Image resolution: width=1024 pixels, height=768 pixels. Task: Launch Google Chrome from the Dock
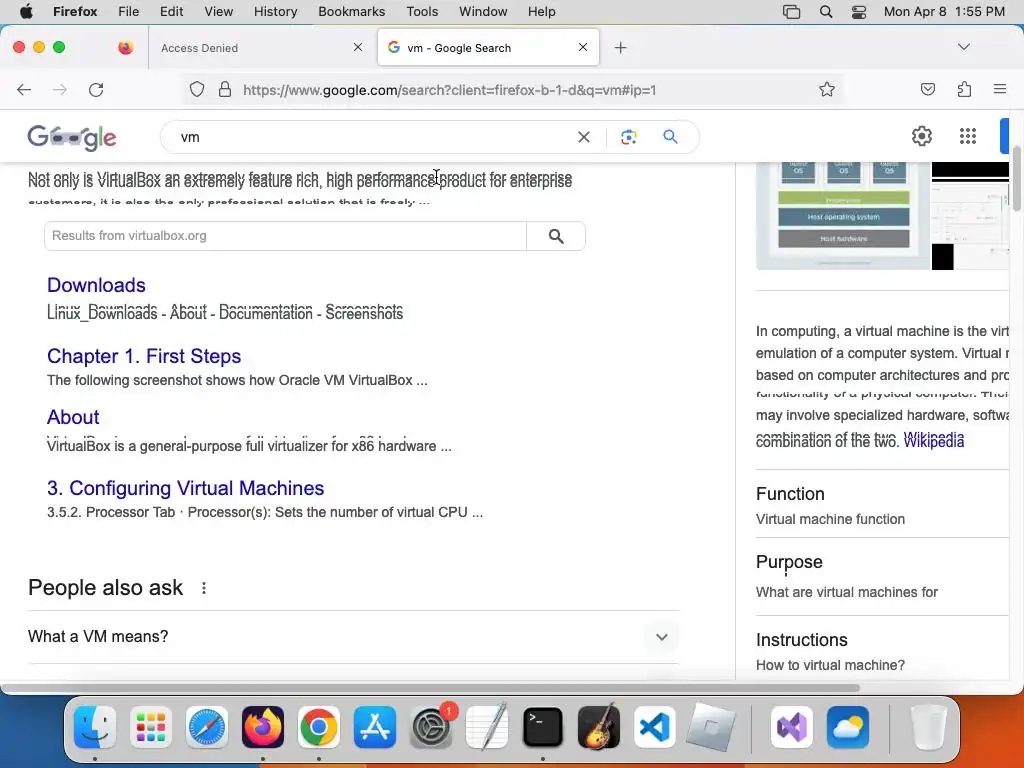(x=319, y=727)
